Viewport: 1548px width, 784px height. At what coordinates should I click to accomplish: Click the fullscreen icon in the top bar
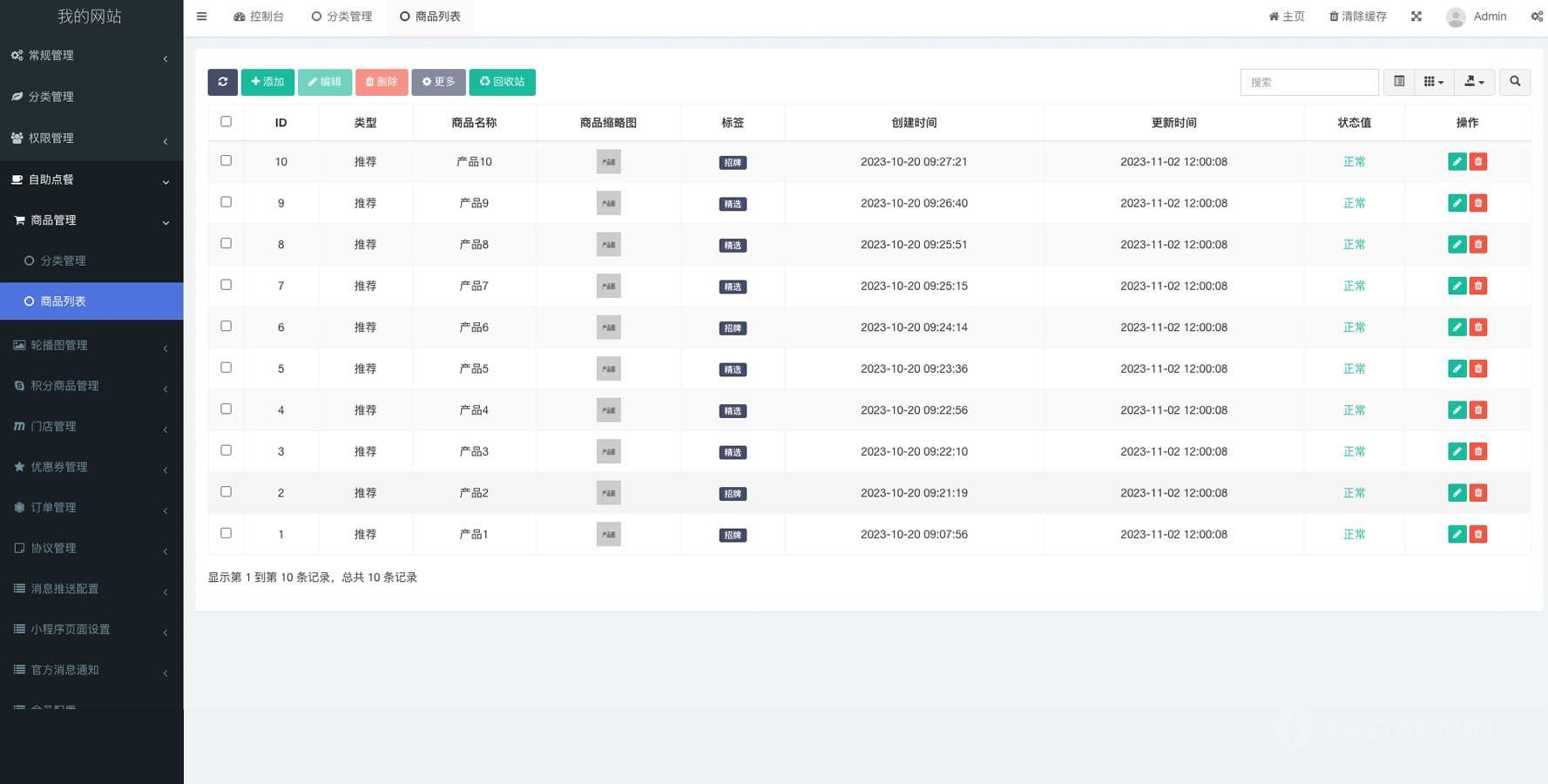point(1416,17)
